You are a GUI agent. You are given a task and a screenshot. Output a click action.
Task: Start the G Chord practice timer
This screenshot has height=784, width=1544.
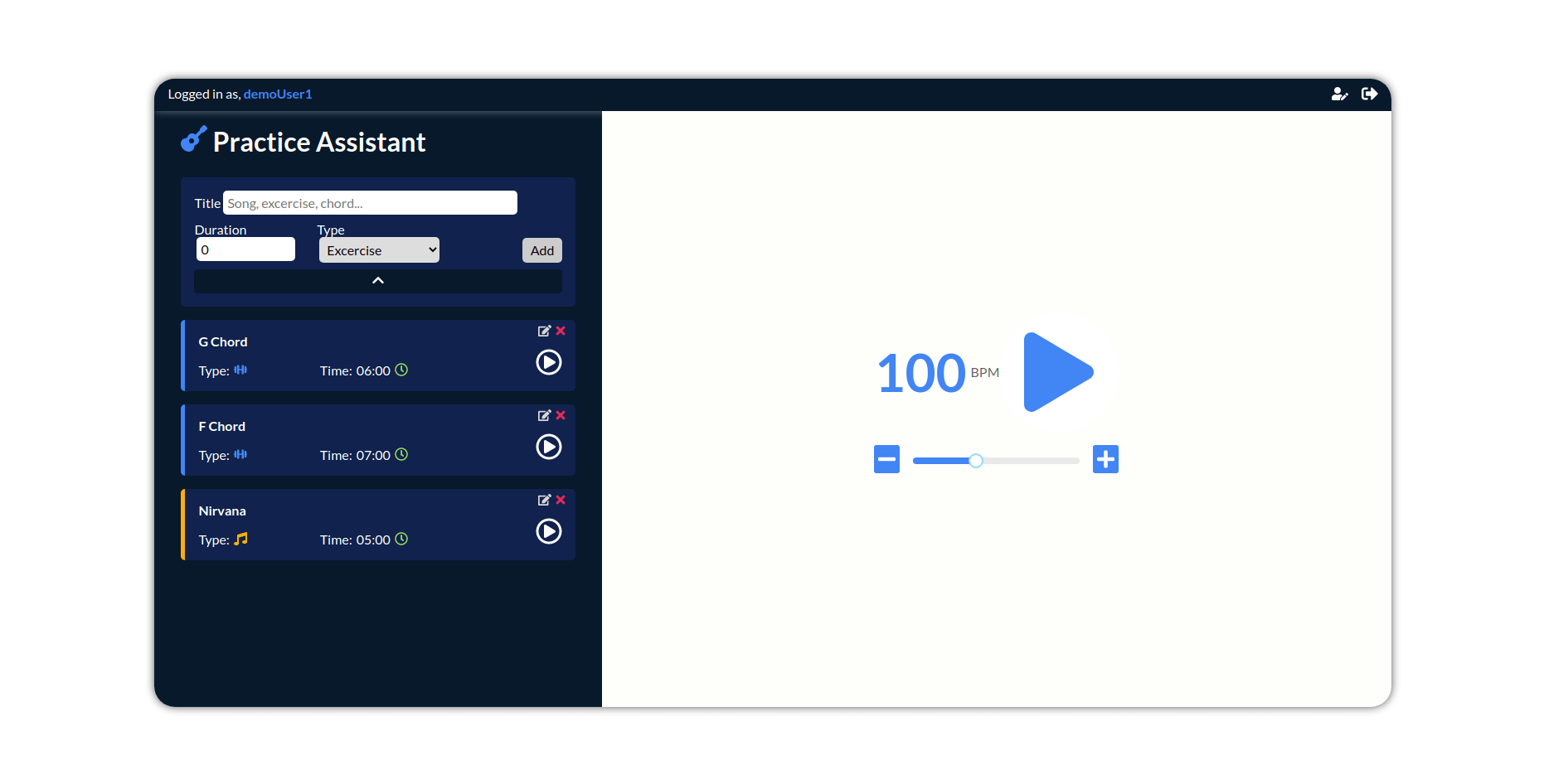[549, 362]
